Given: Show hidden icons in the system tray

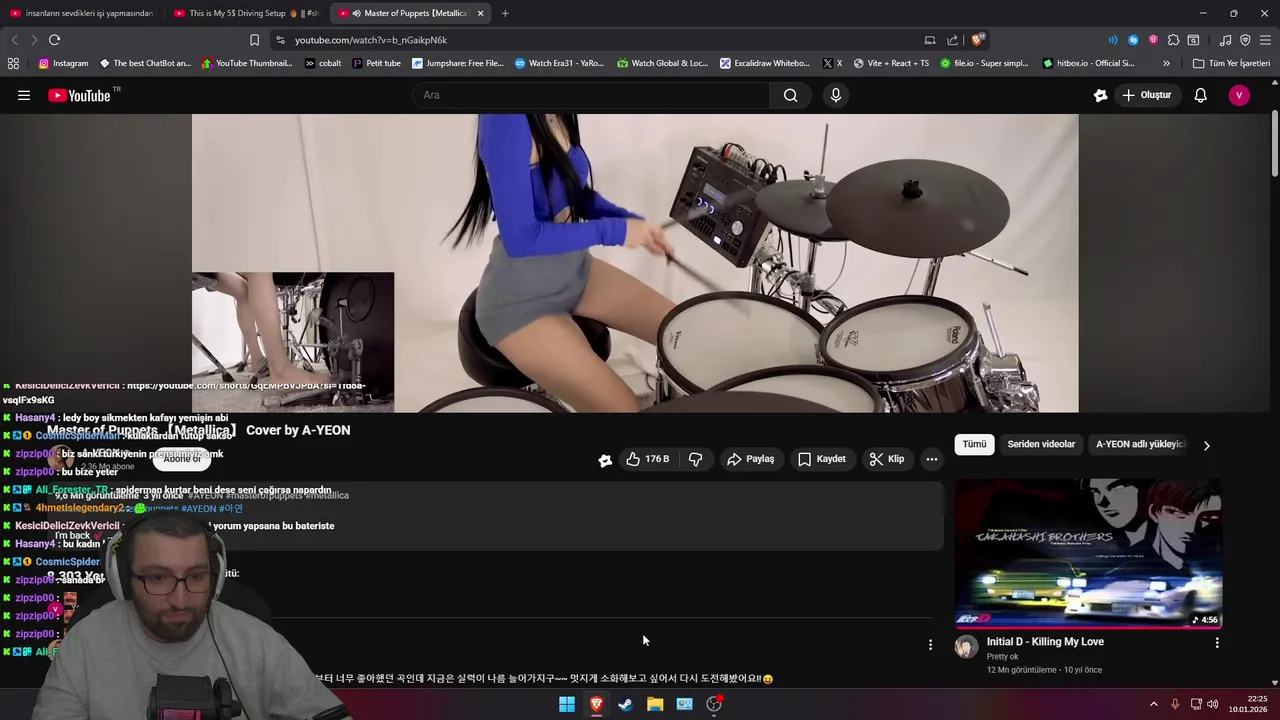Looking at the screenshot, I should [x=1153, y=704].
